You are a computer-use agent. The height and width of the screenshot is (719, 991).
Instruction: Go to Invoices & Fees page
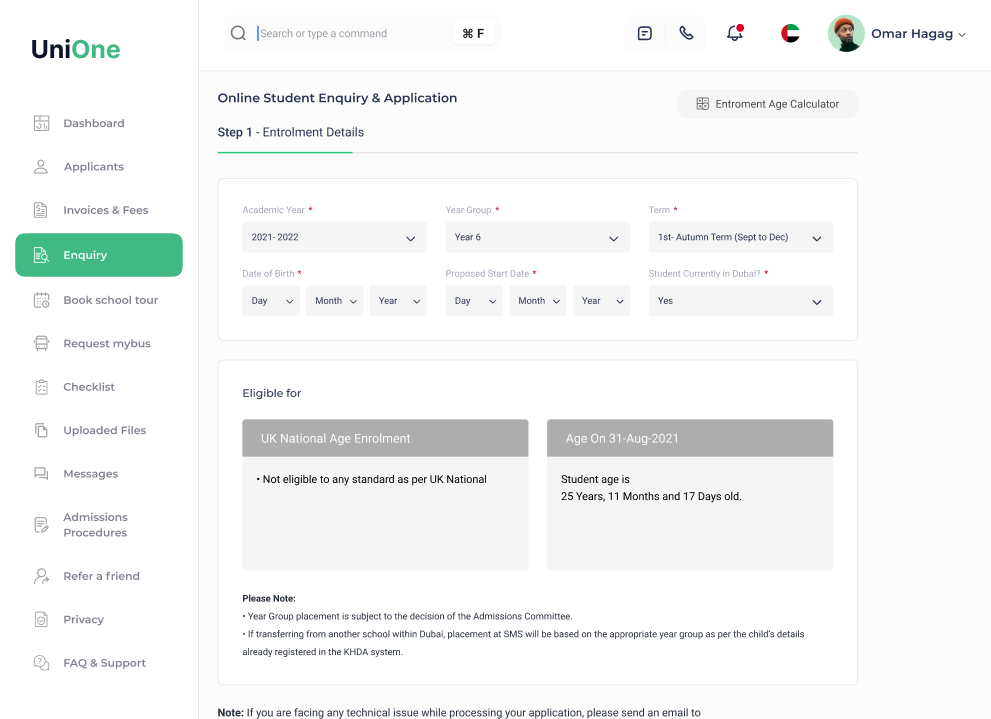coord(105,210)
